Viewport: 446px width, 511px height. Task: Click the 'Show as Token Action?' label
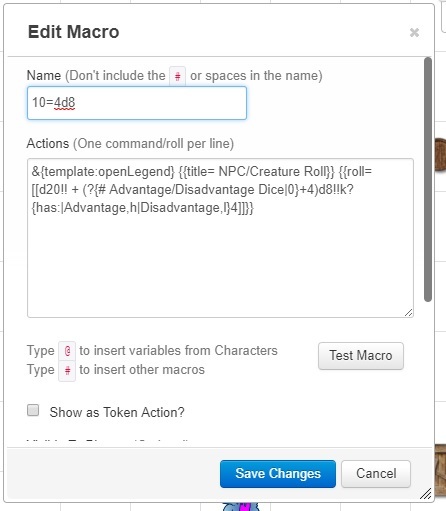pos(117,412)
